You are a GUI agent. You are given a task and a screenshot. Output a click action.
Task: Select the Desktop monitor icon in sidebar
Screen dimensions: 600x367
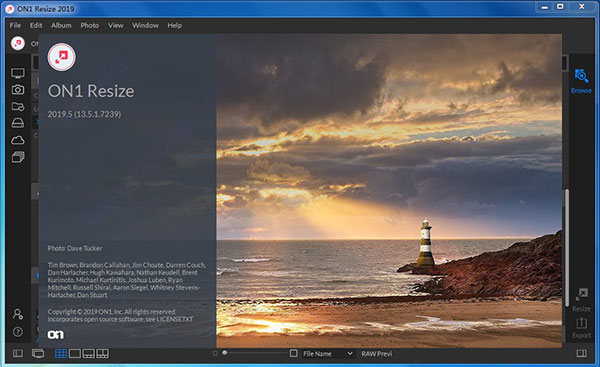18,73
